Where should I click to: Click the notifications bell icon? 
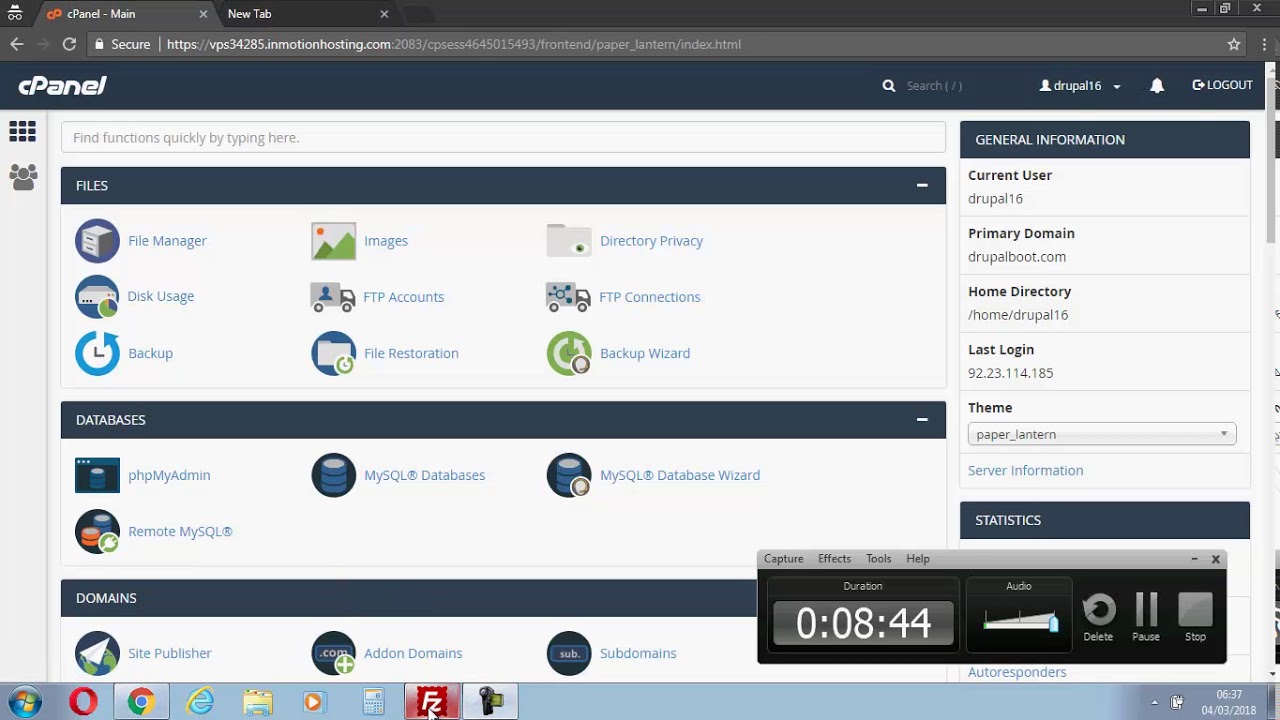click(x=1157, y=86)
